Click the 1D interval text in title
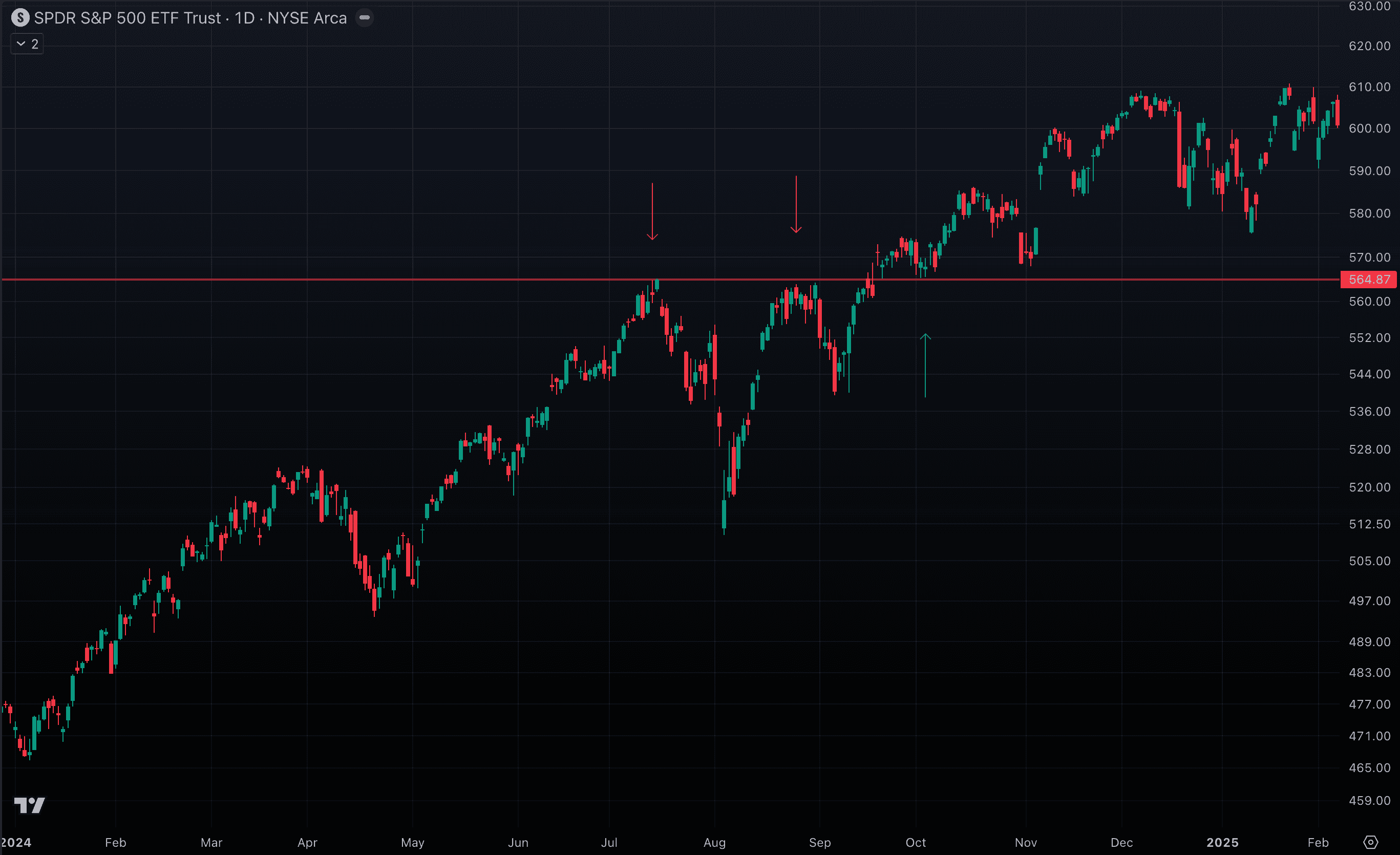This screenshot has width=1400, height=855. tap(244, 18)
